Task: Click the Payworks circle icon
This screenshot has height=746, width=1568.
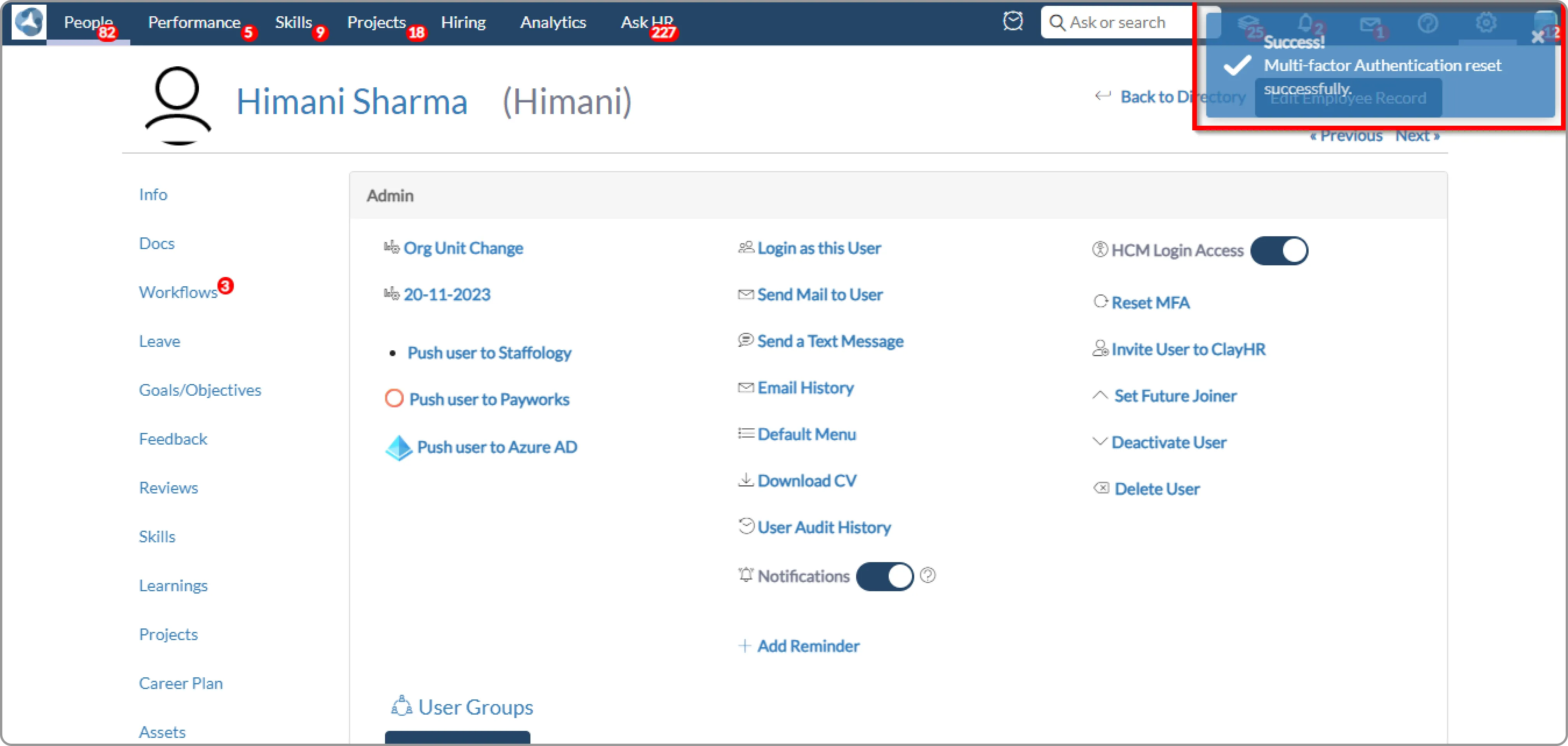Action: click(394, 399)
